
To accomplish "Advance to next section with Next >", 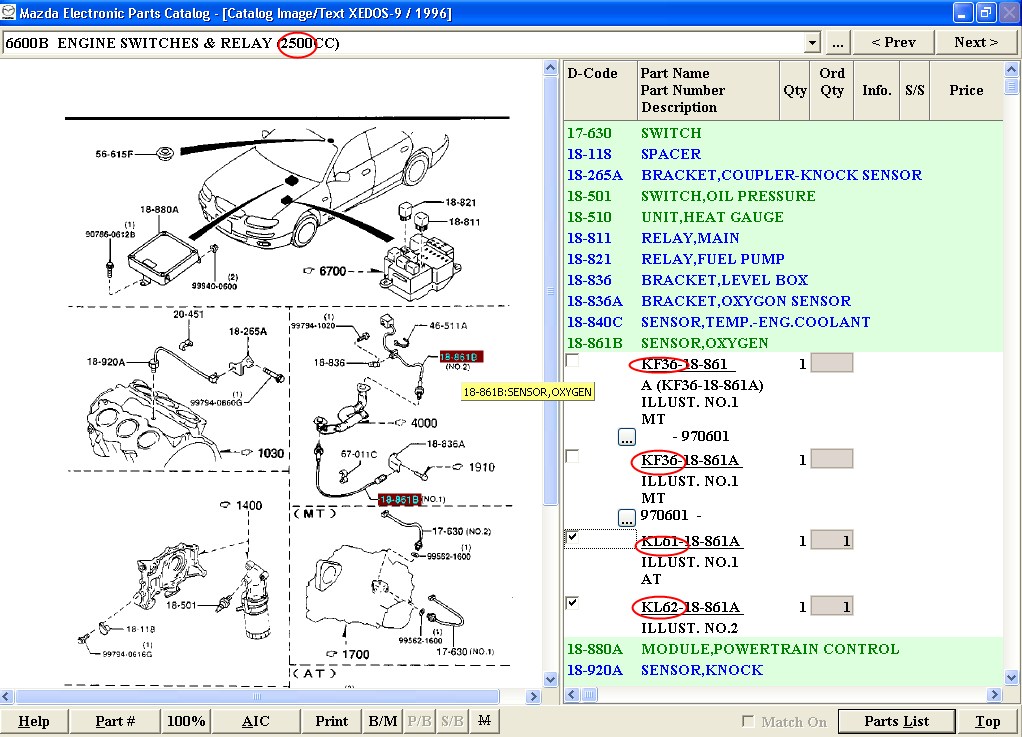I will (975, 43).
